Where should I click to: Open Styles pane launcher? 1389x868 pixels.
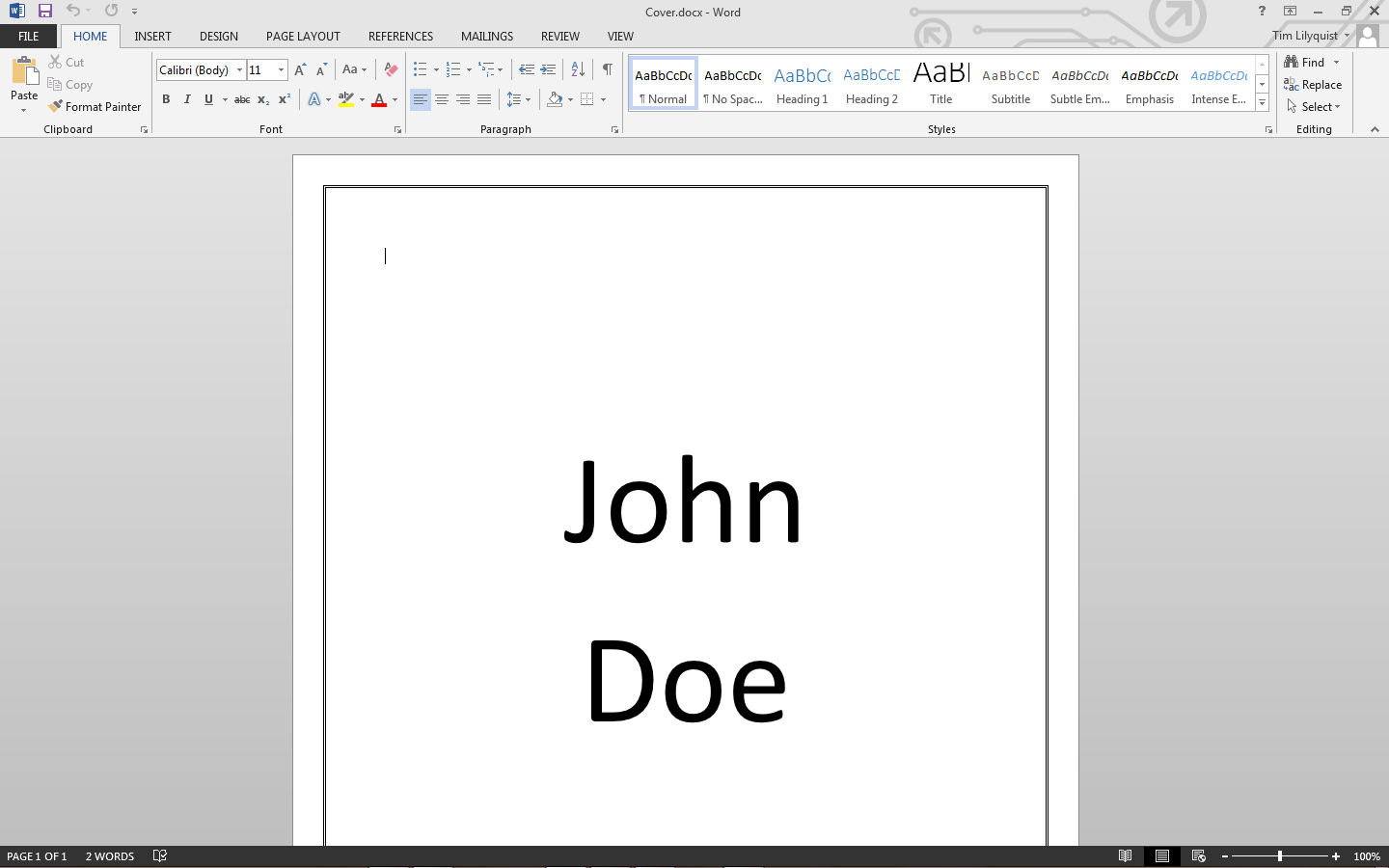click(1268, 129)
